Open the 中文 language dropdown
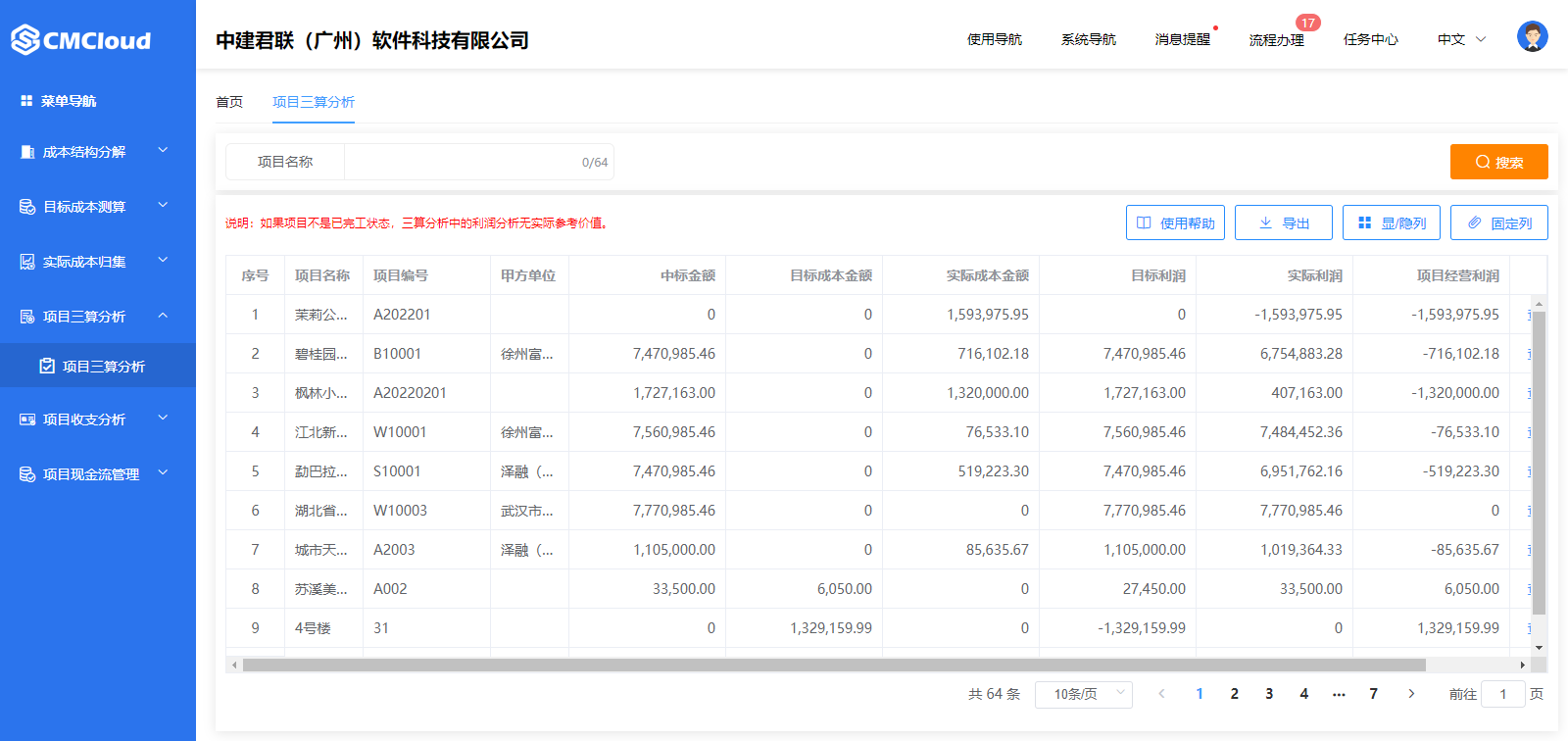The image size is (1568, 741). [1462, 39]
